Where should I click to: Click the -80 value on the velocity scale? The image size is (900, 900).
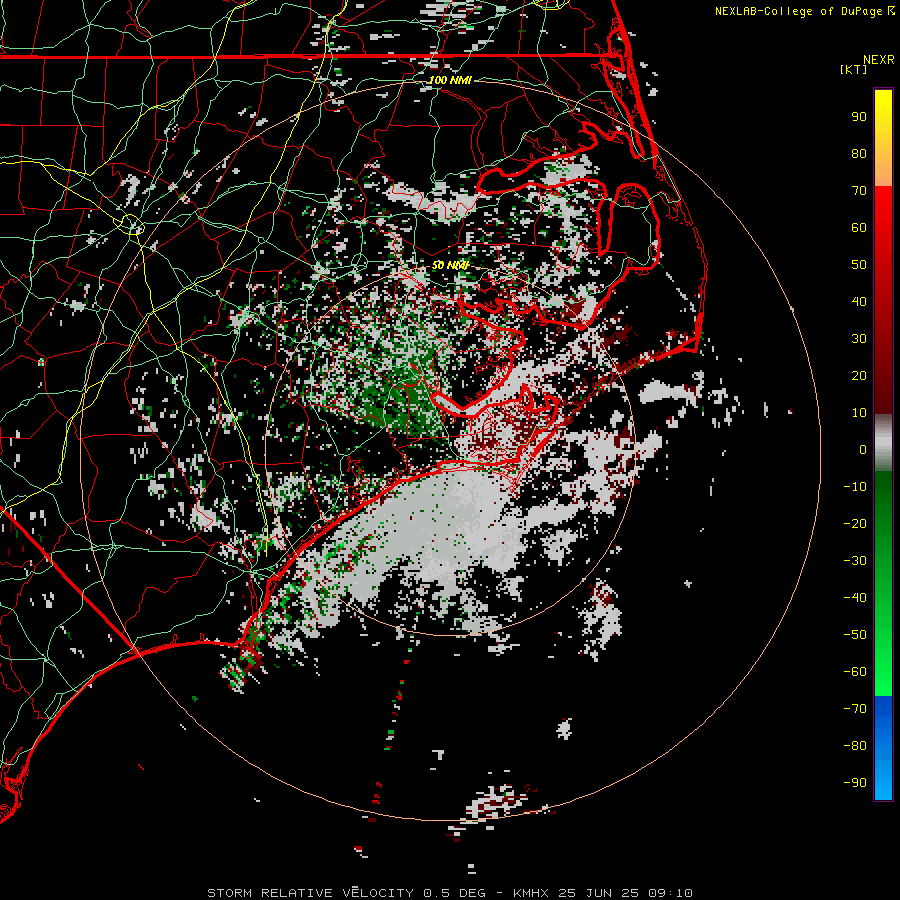click(x=855, y=746)
